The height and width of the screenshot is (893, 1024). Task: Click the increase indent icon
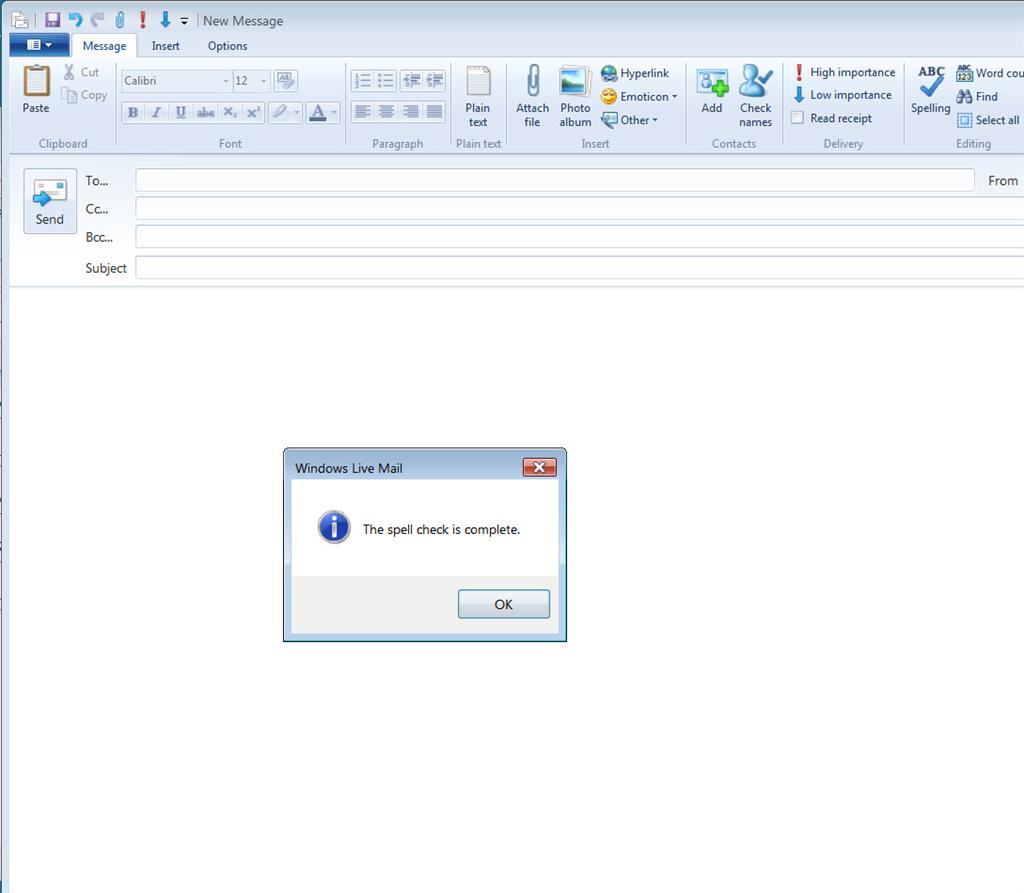coord(435,80)
